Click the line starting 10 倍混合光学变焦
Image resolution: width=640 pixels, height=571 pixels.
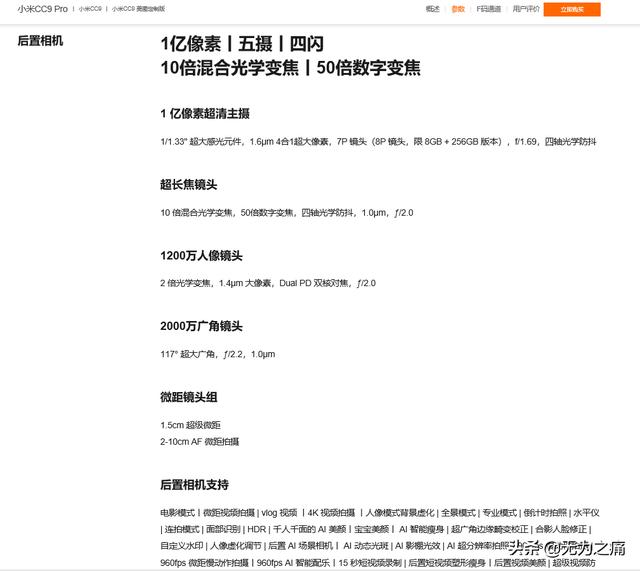click(287, 213)
